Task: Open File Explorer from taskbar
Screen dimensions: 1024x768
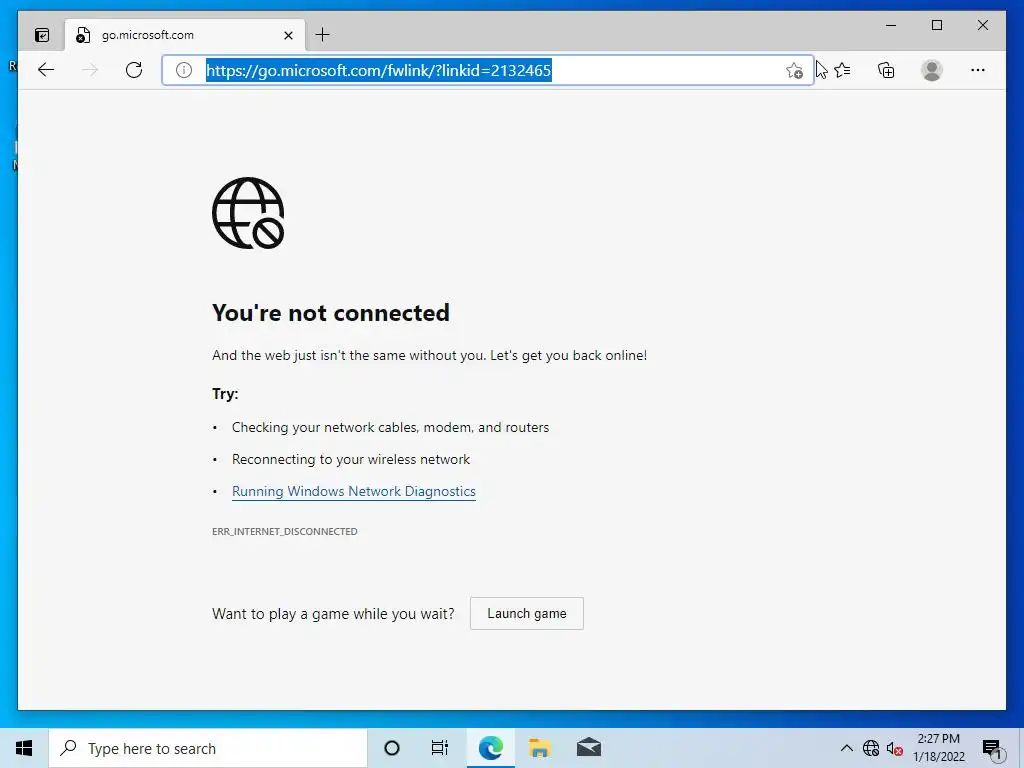Action: pyautogui.click(x=539, y=748)
